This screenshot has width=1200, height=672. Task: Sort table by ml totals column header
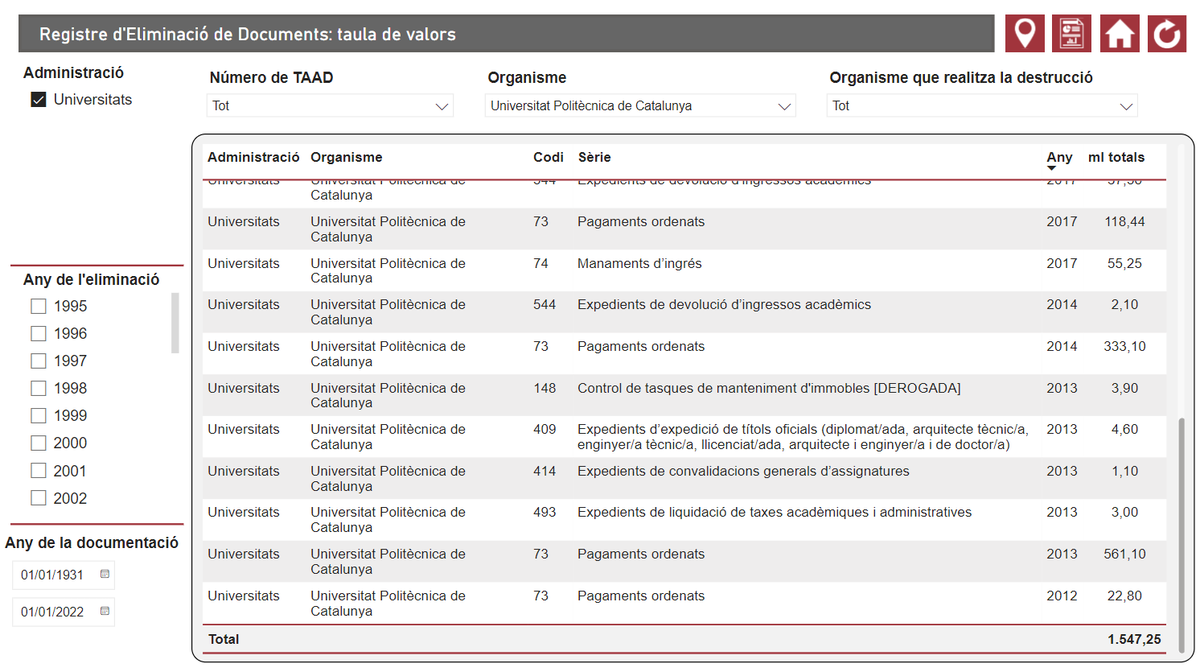pyautogui.click(x=1116, y=157)
